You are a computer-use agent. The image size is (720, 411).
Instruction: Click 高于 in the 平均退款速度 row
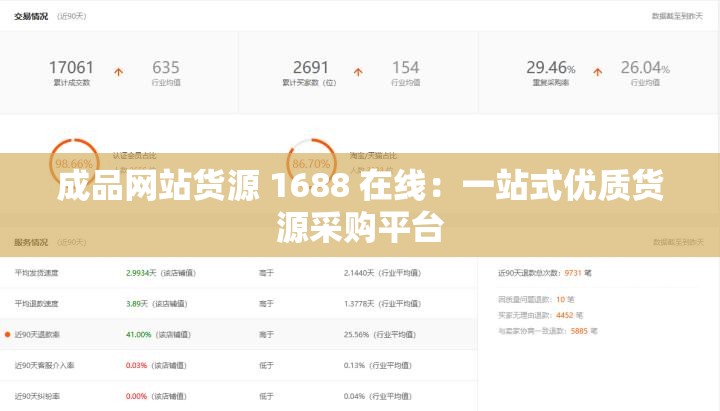pyautogui.click(x=266, y=304)
